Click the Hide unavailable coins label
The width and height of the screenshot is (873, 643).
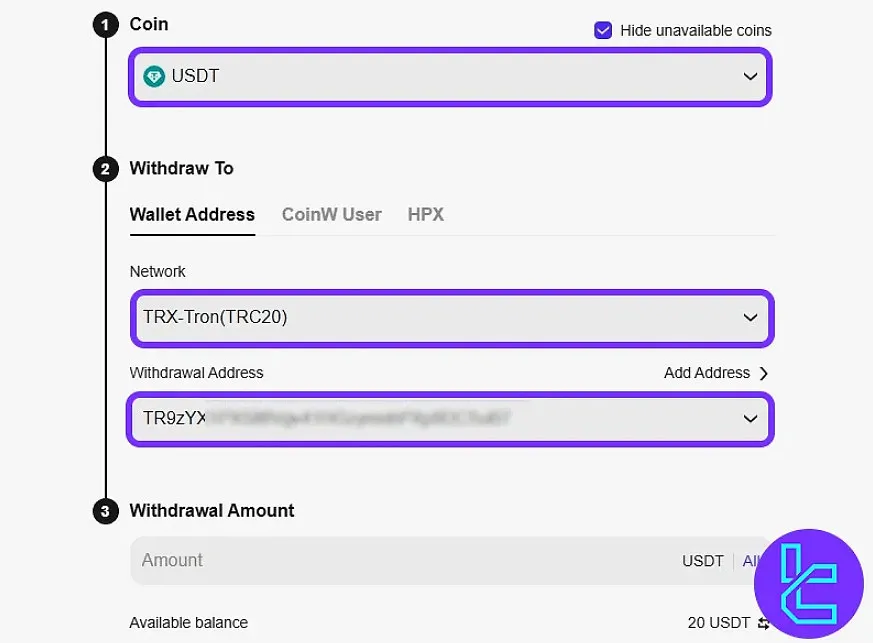click(x=695, y=31)
